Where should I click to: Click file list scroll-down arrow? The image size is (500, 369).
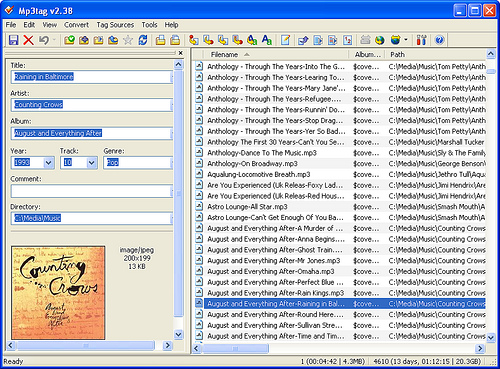[x=491, y=337]
